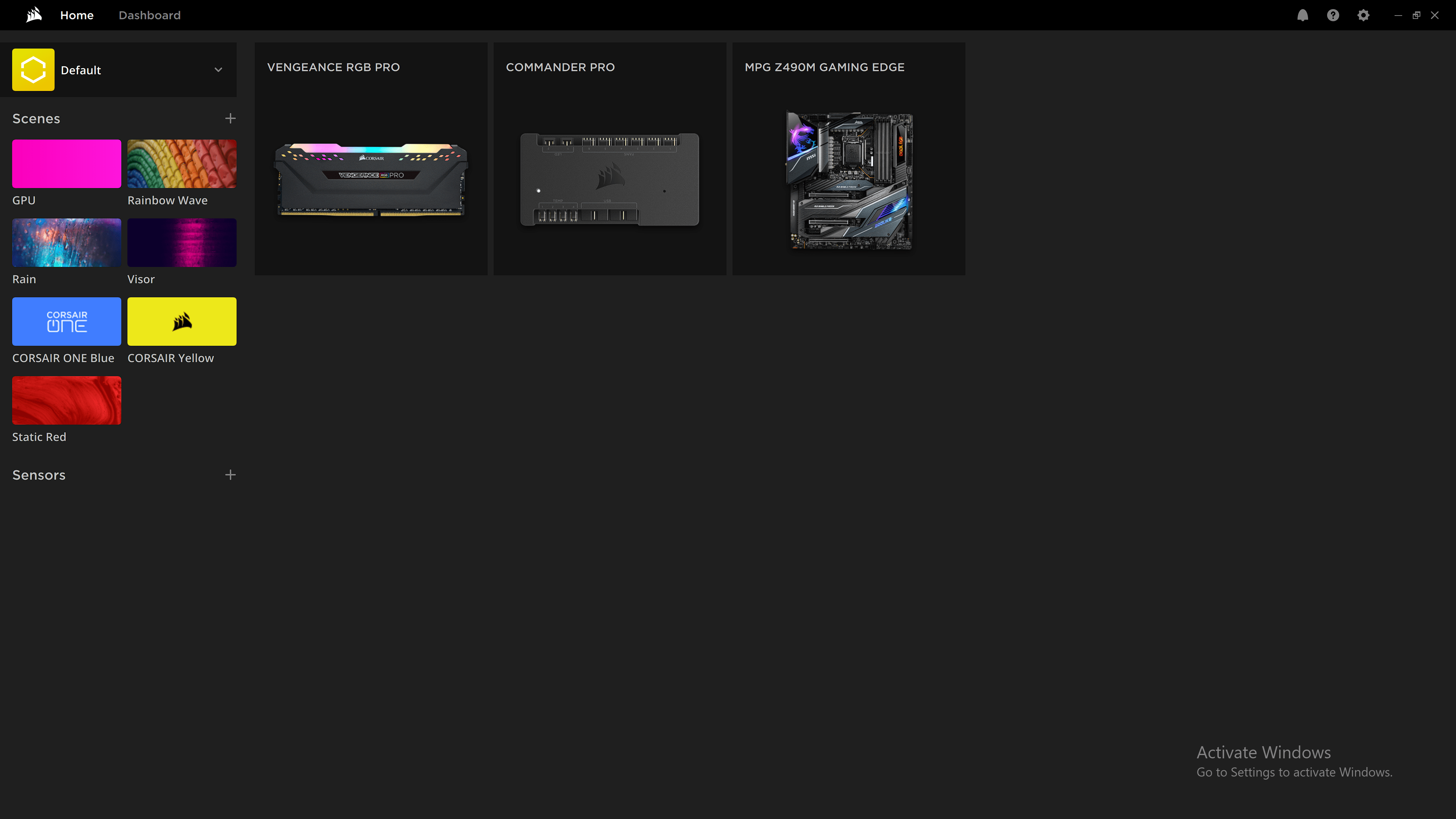1456x819 pixels.
Task: Open the notifications bell icon
Action: click(x=1303, y=15)
